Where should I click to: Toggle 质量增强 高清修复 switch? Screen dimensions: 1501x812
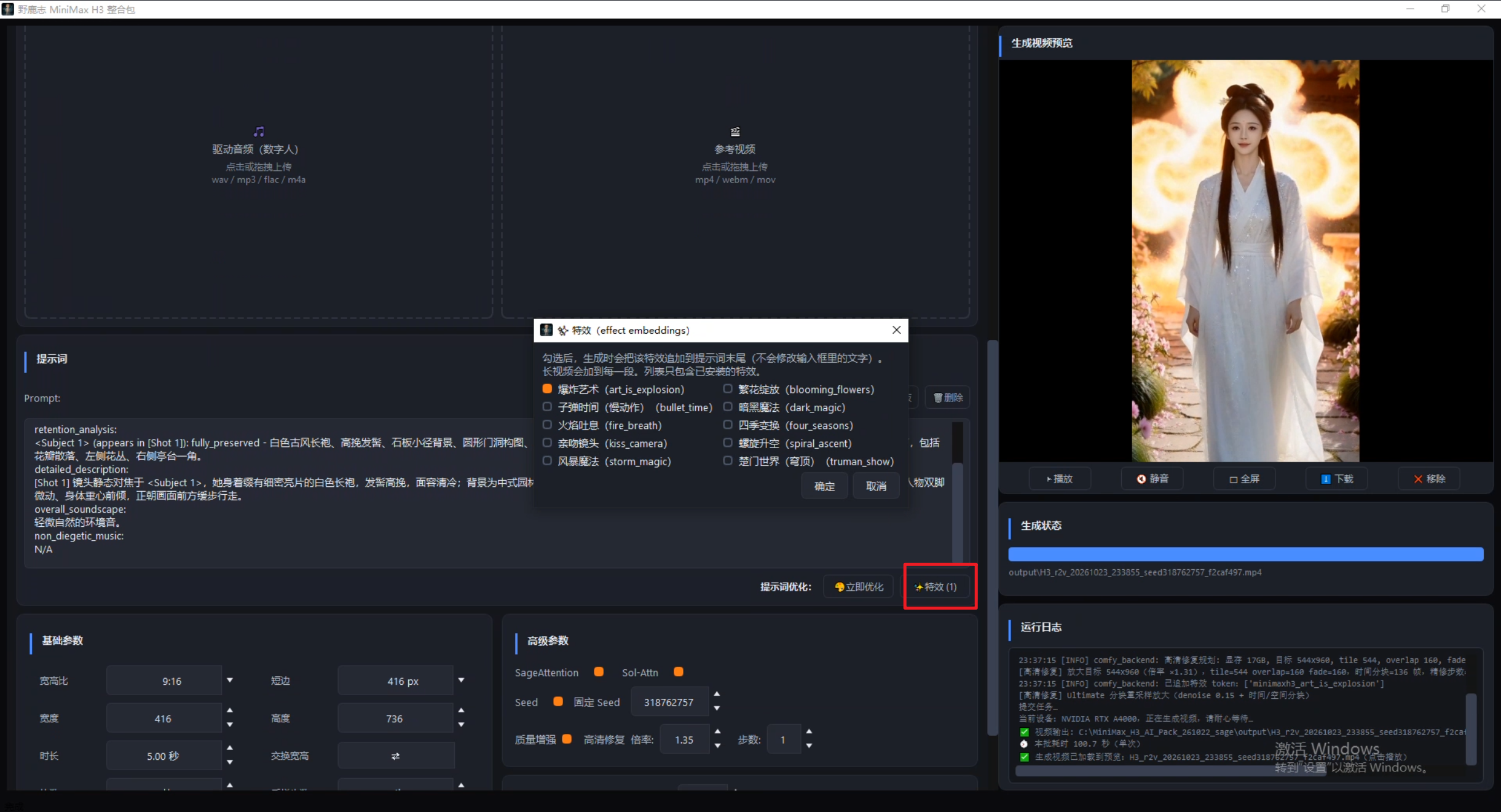[567, 739]
